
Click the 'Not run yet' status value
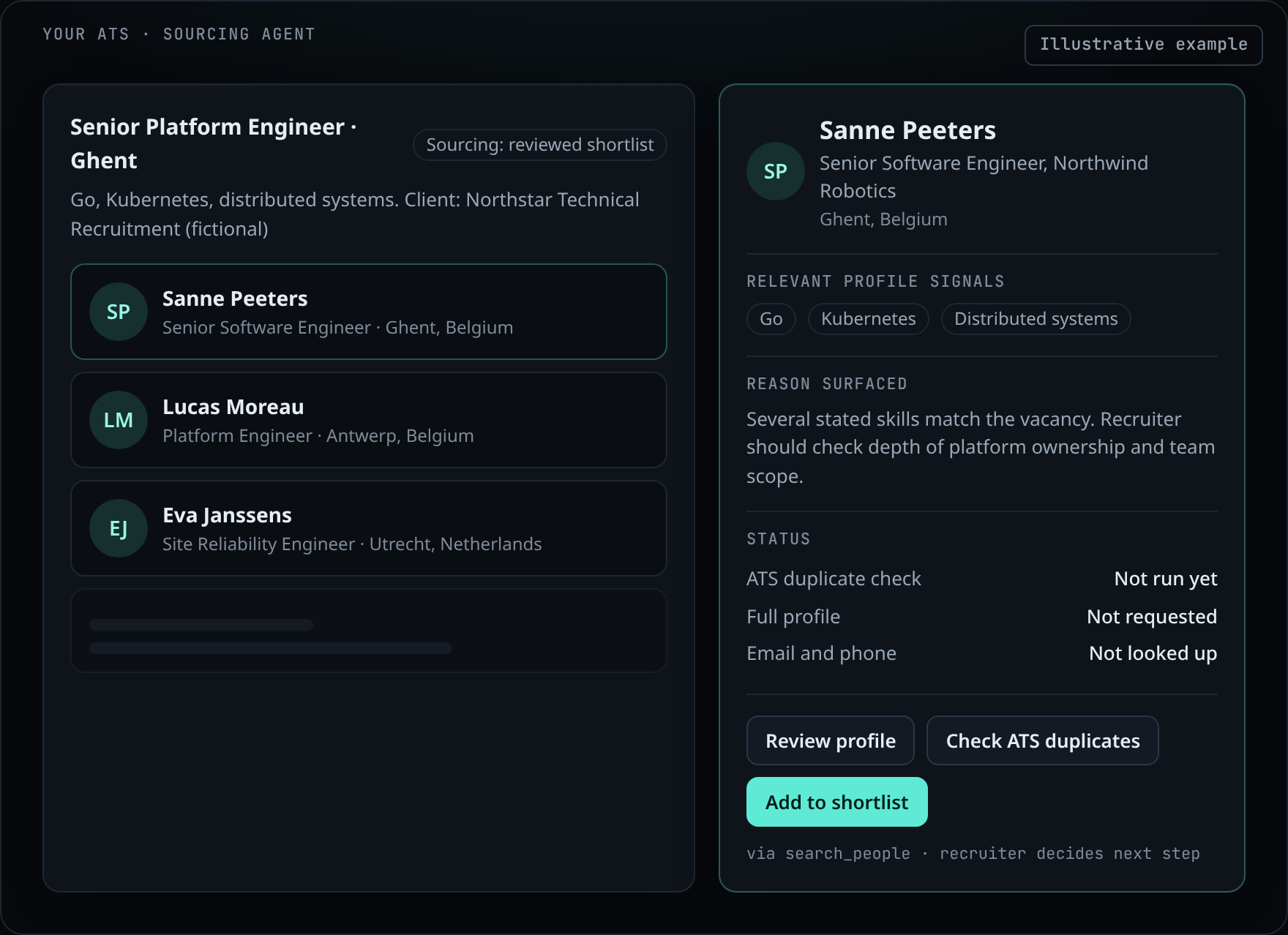pos(1166,579)
